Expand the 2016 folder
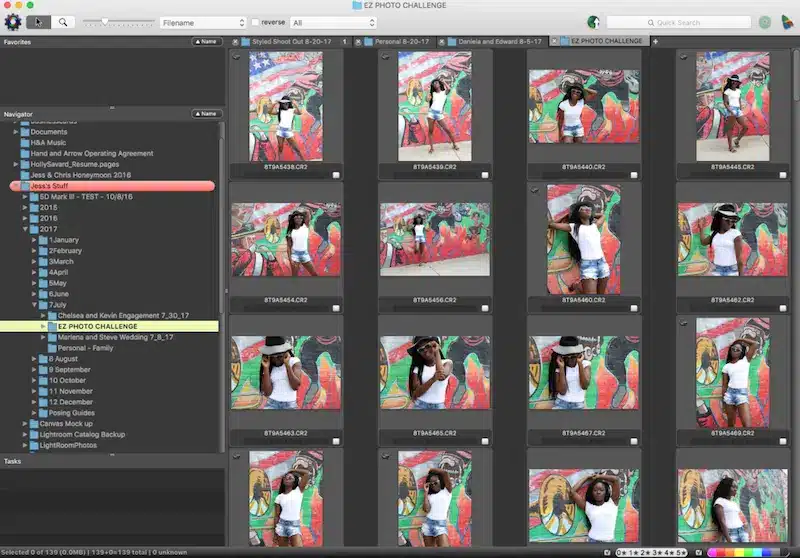 tap(25, 218)
